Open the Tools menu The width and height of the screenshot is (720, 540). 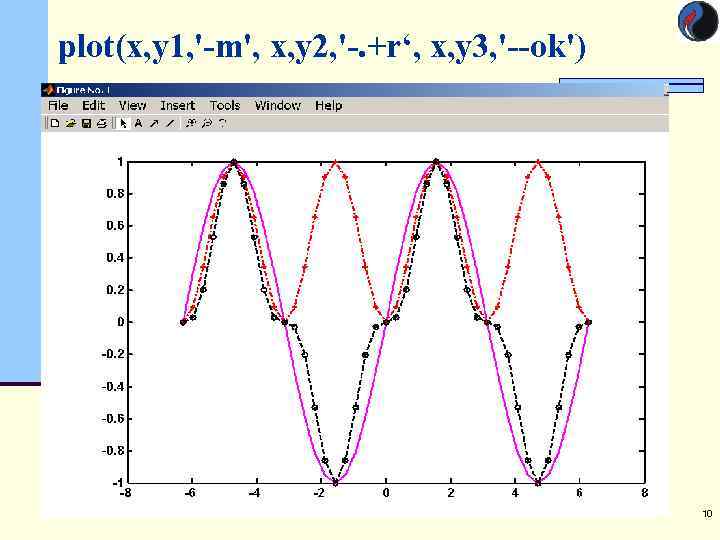[x=225, y=106]
